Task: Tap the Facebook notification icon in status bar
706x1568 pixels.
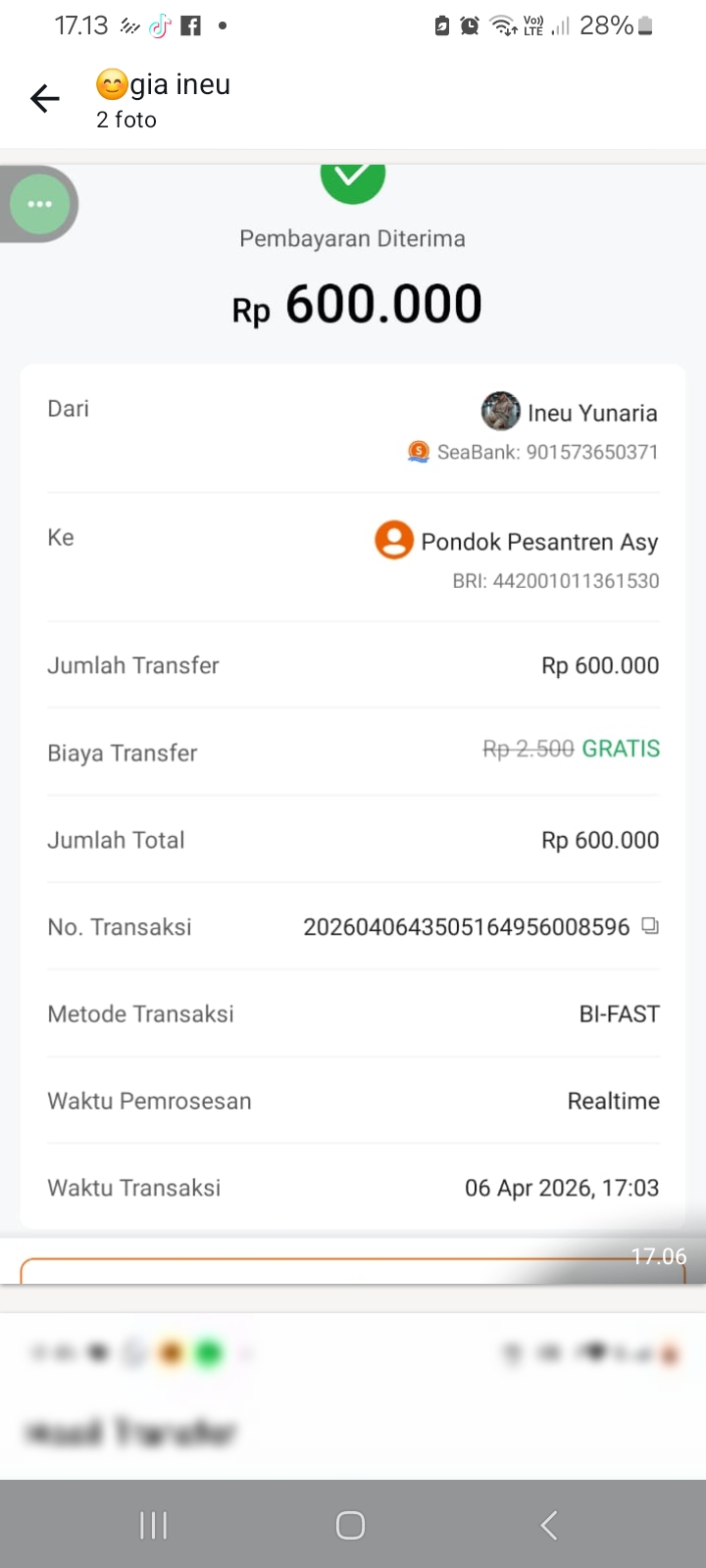Action: (x=191, y=26)
